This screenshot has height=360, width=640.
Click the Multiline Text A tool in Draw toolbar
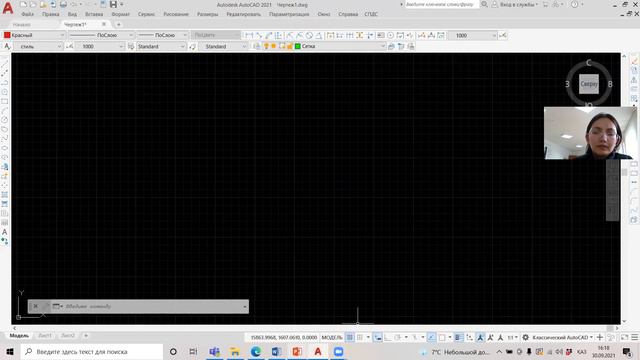pos(4,232)
